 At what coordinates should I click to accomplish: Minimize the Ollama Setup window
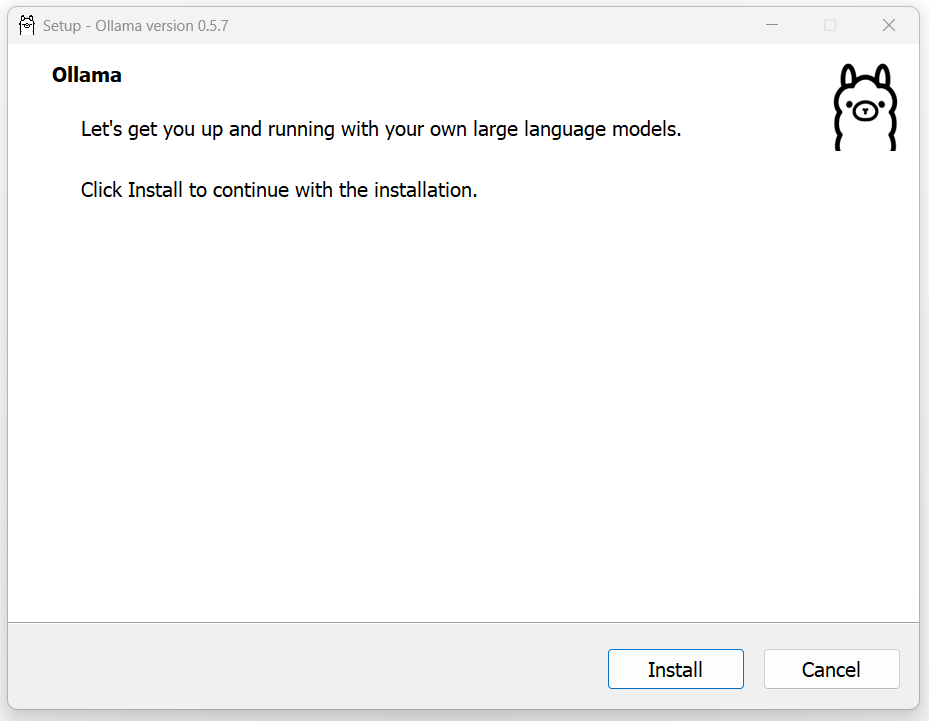pyautogui.click(x=771, y=25)
